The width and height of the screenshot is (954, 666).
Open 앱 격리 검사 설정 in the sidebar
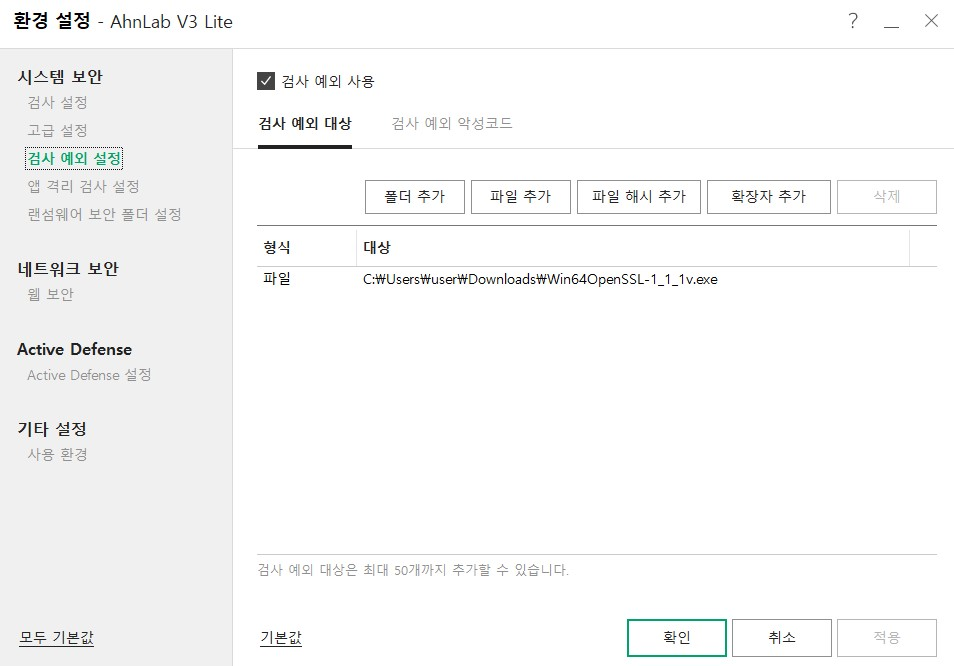[83, 186]
